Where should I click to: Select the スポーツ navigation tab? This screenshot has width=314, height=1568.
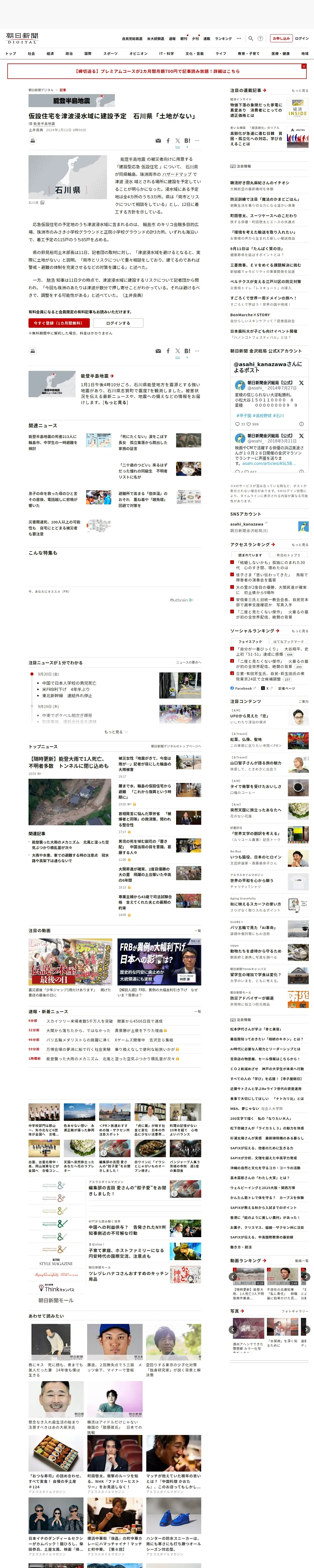110,54
